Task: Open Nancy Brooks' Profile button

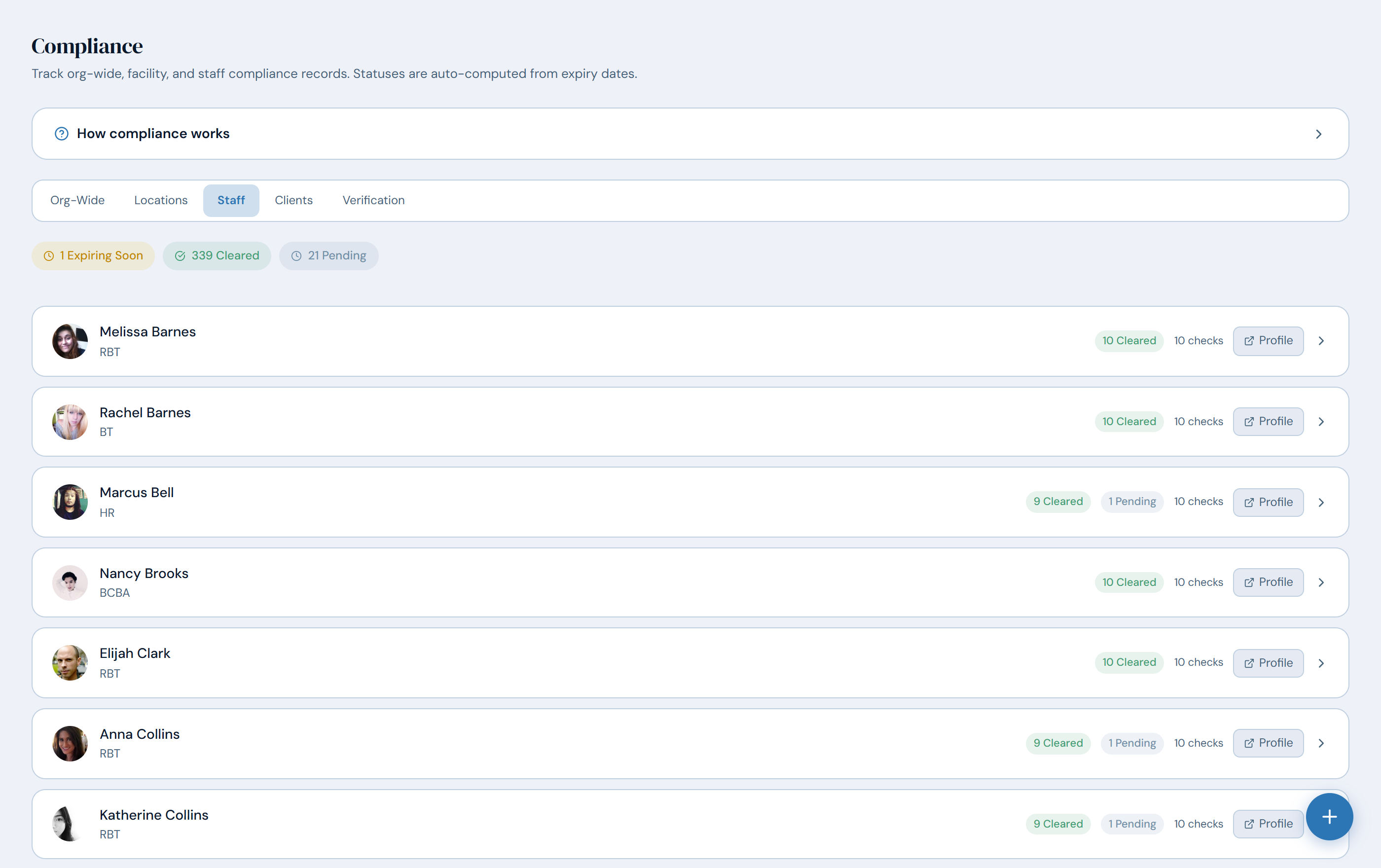Action: (1268, 582)
